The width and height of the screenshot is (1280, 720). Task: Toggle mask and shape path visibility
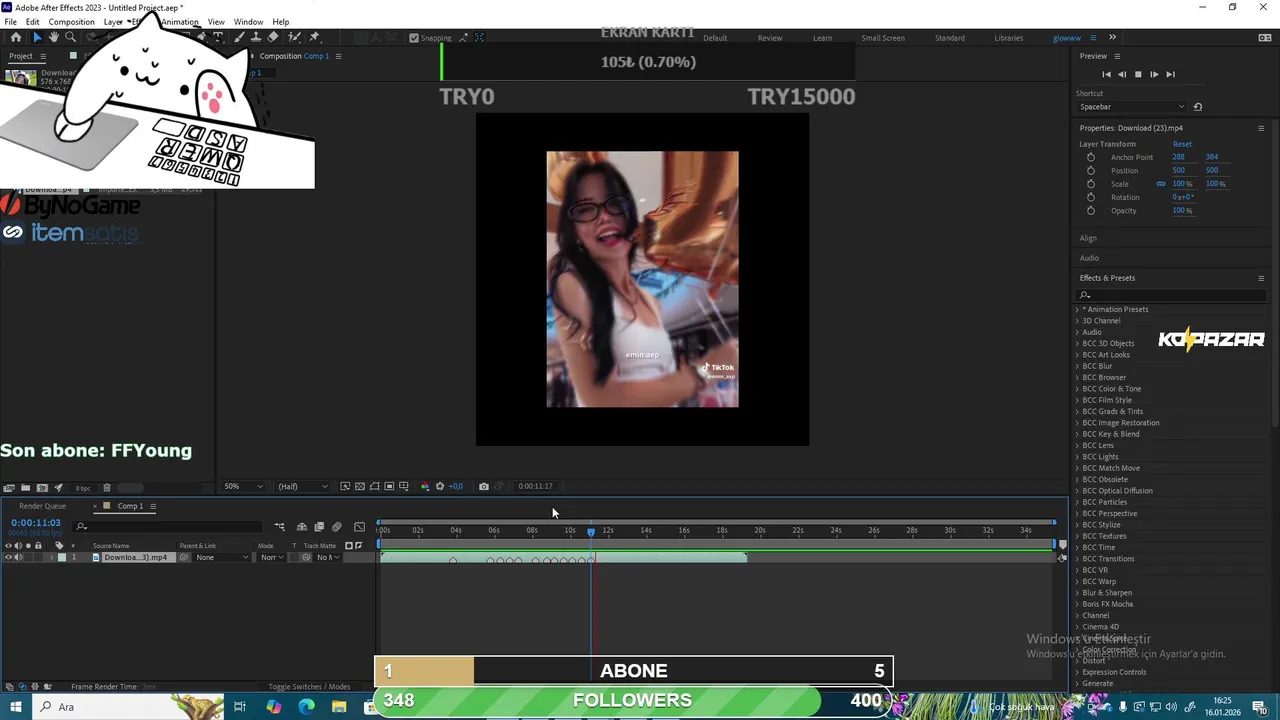(x=374, y=486)
